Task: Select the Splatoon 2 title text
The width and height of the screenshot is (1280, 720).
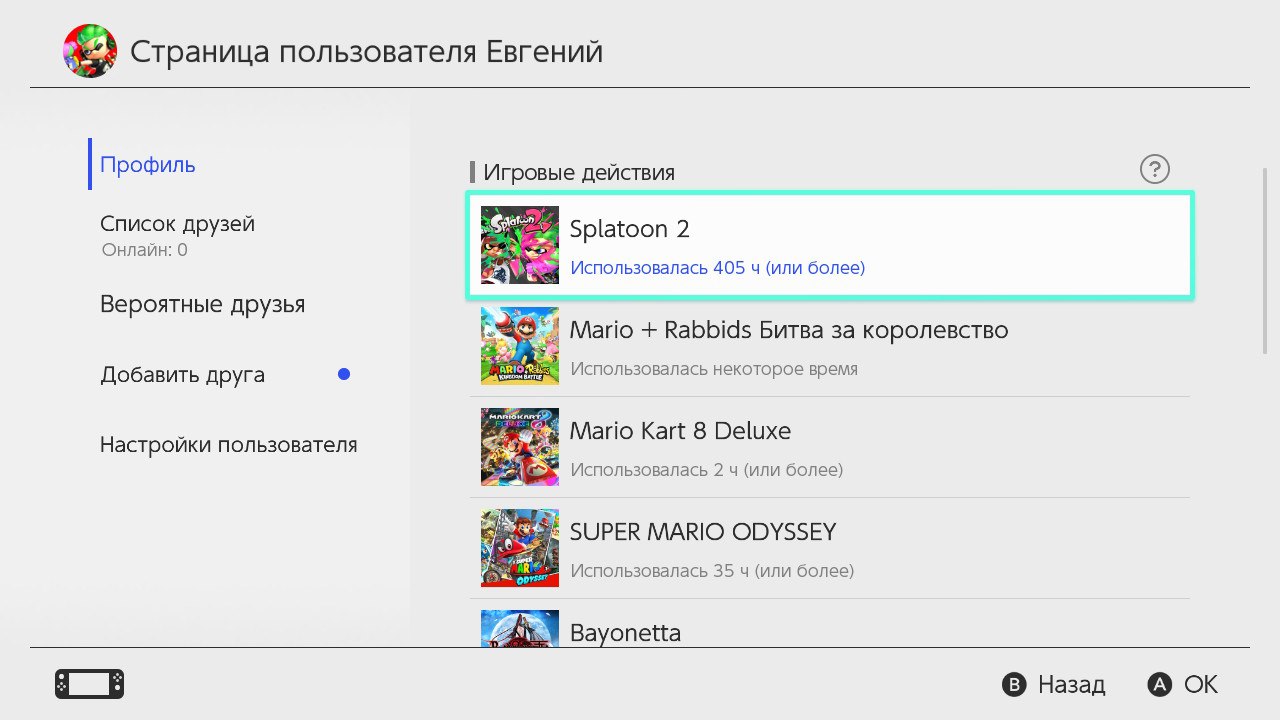Action: (x=629, y=229)
